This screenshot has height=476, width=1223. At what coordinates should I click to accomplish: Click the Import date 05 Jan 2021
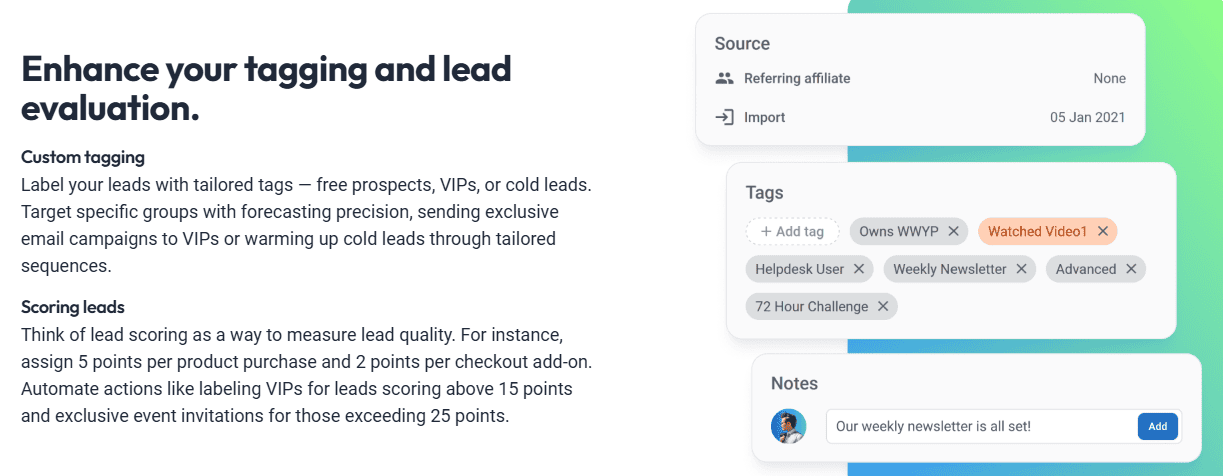pyautogui.click(x=1088, y=117)
